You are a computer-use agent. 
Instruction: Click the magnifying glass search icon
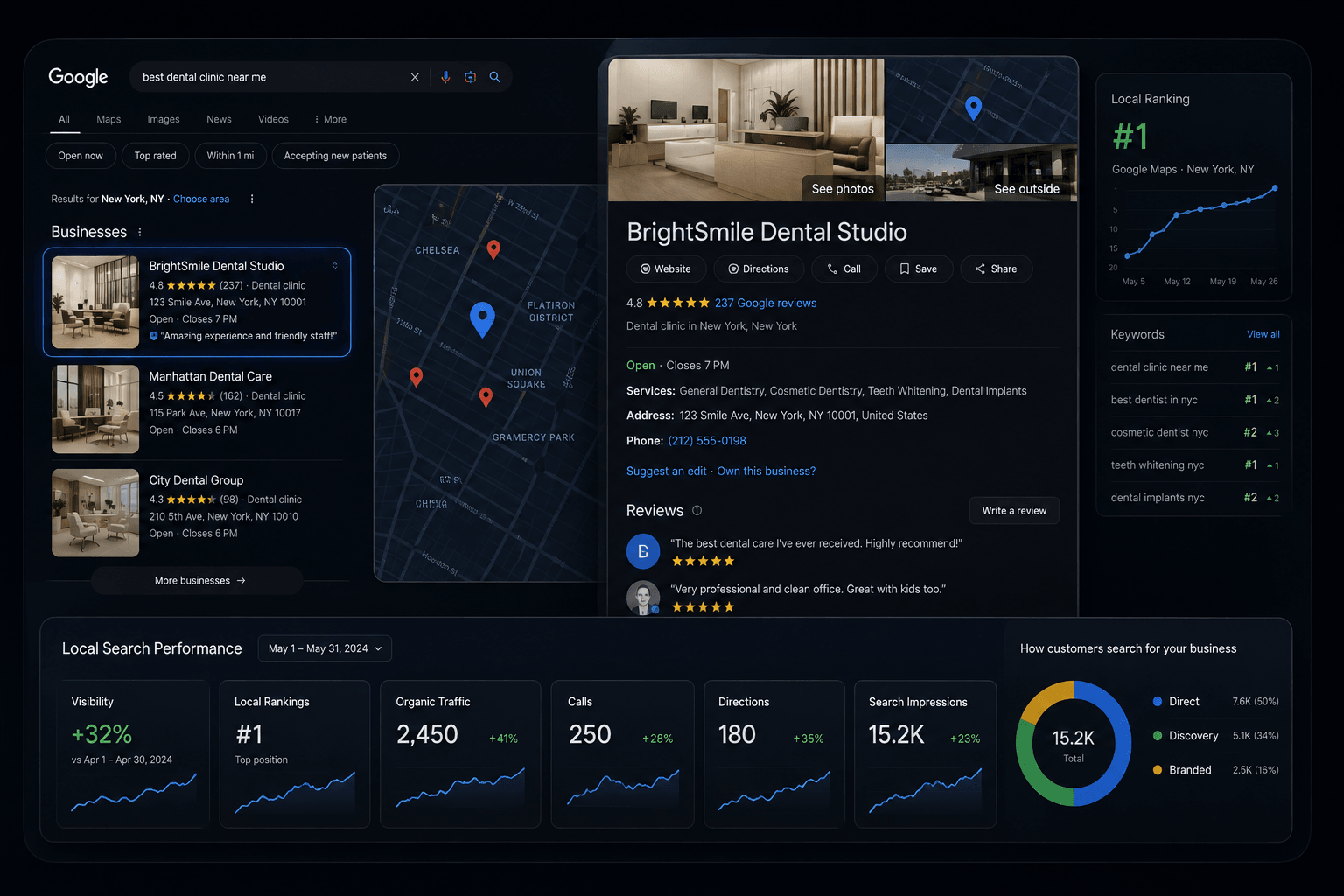coord(495,77)
